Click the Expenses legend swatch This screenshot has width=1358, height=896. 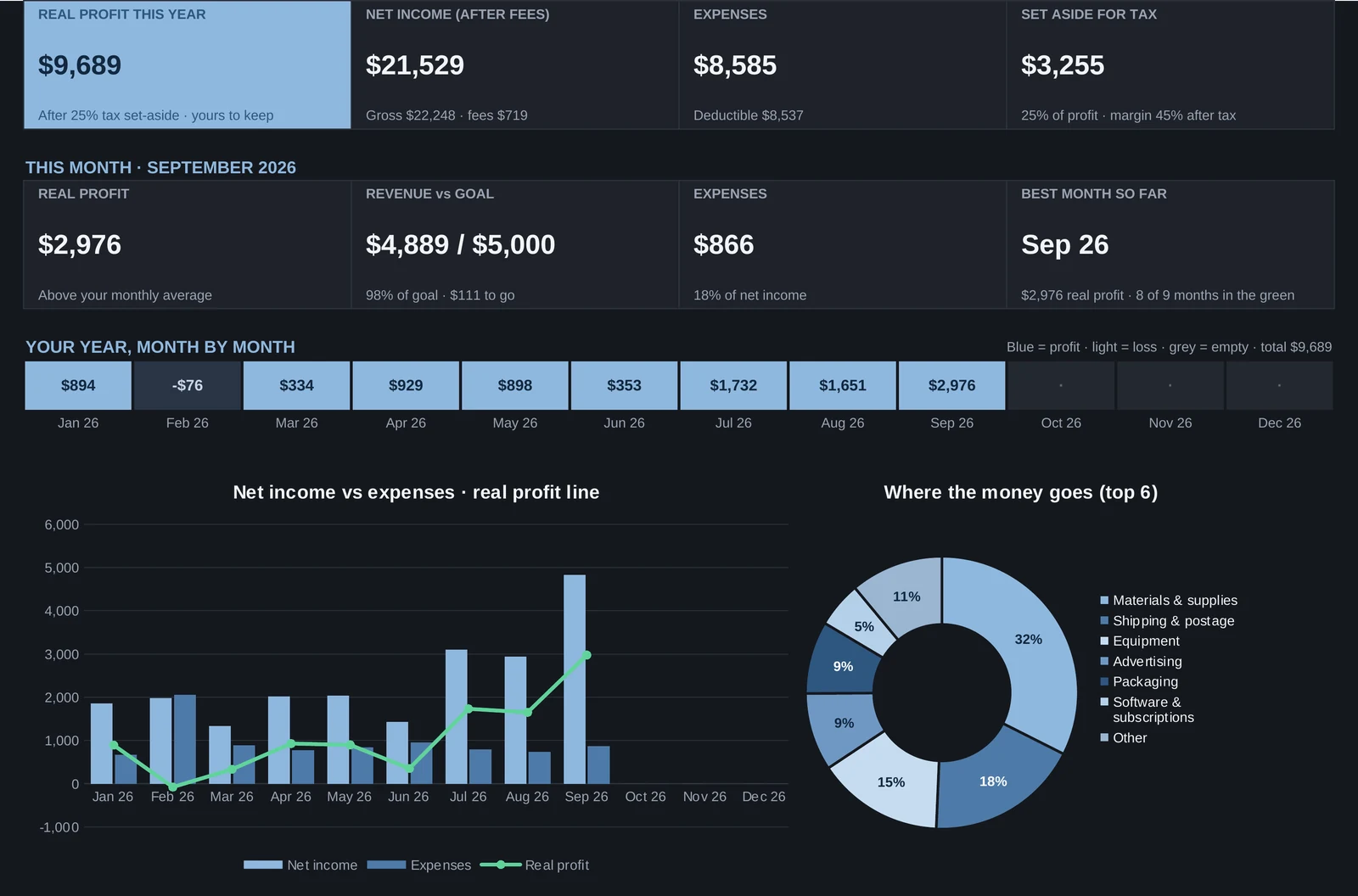tap(386, 865)
